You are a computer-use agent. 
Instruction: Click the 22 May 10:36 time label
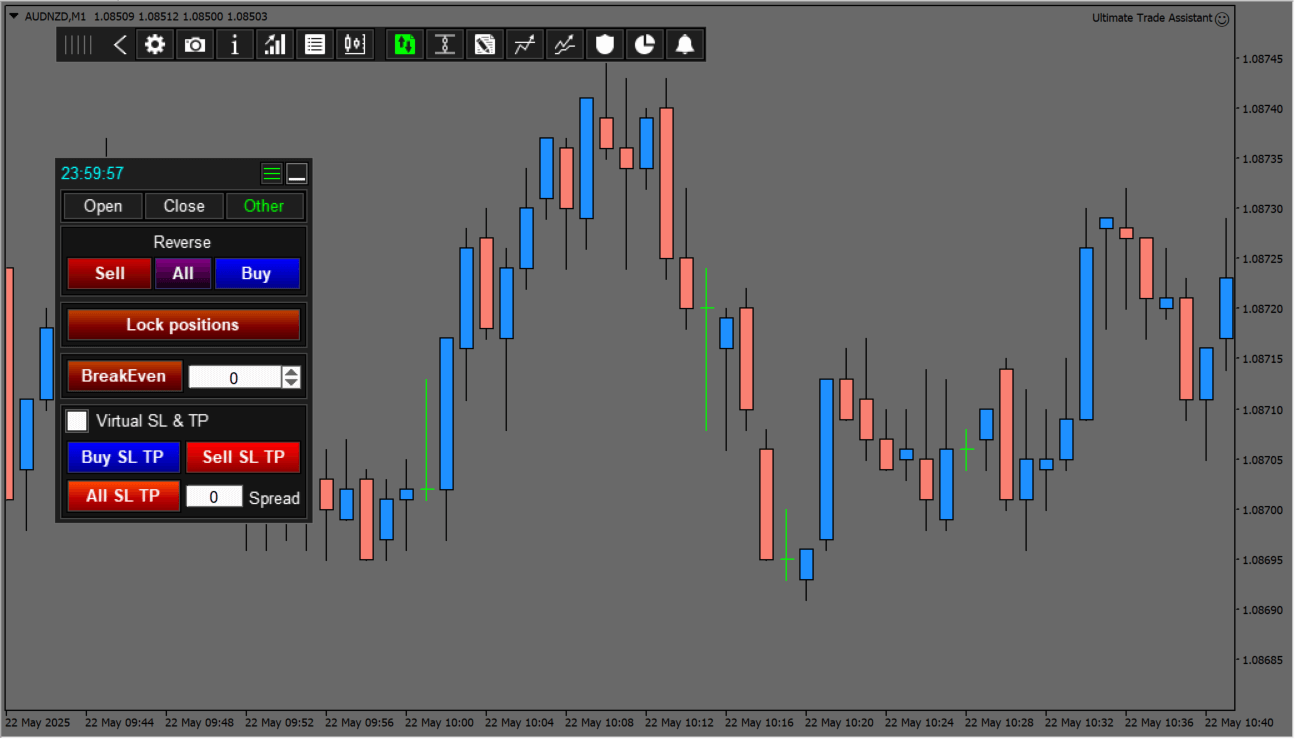[x=1159, y=722]
